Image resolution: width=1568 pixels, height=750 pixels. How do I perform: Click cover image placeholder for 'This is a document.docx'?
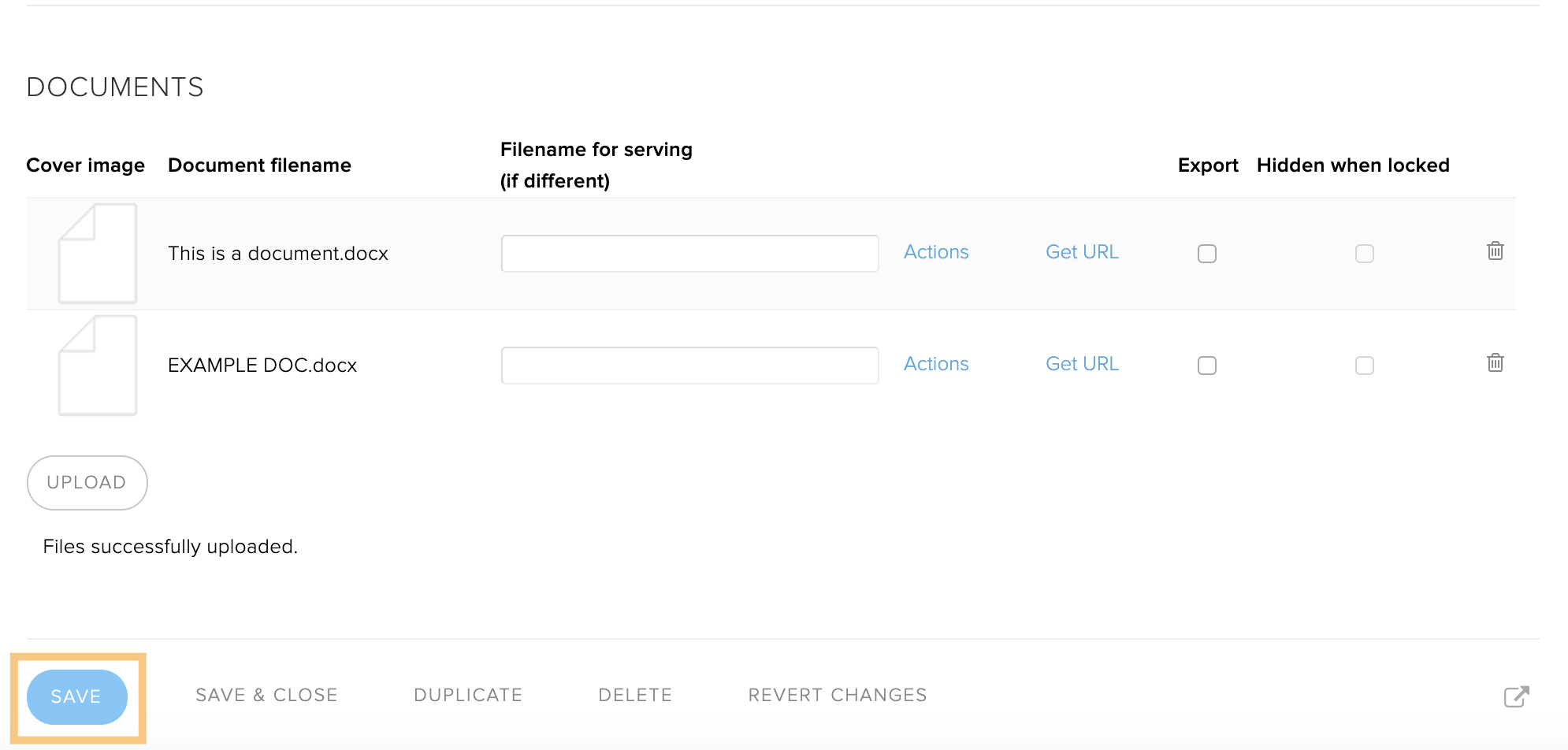pyautogui.click(x=98, y=254)
